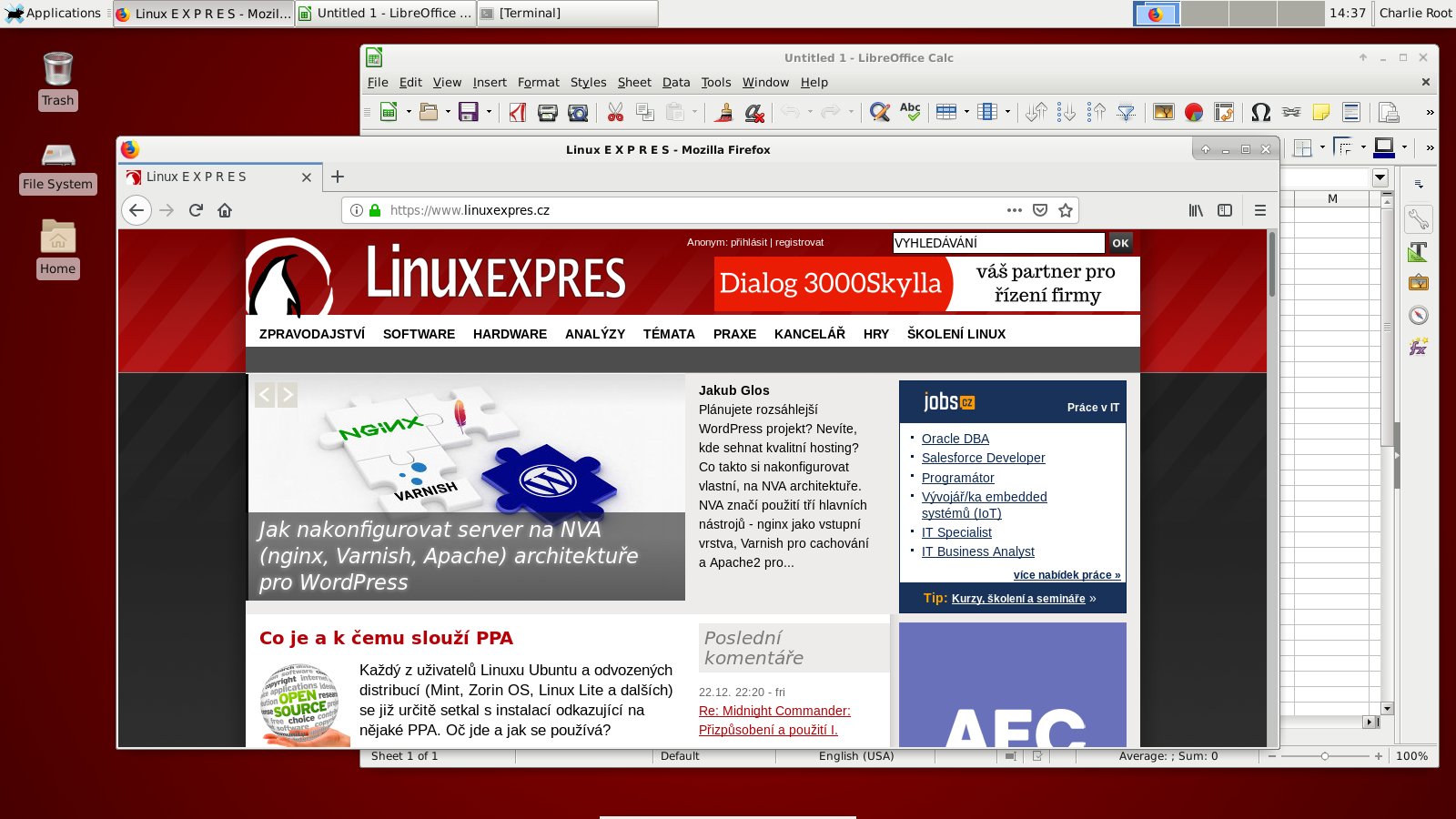Screen dimensions: 1456x819
Task: Open Find & Replace in Calc toolbar
Action: pos(879,112)
